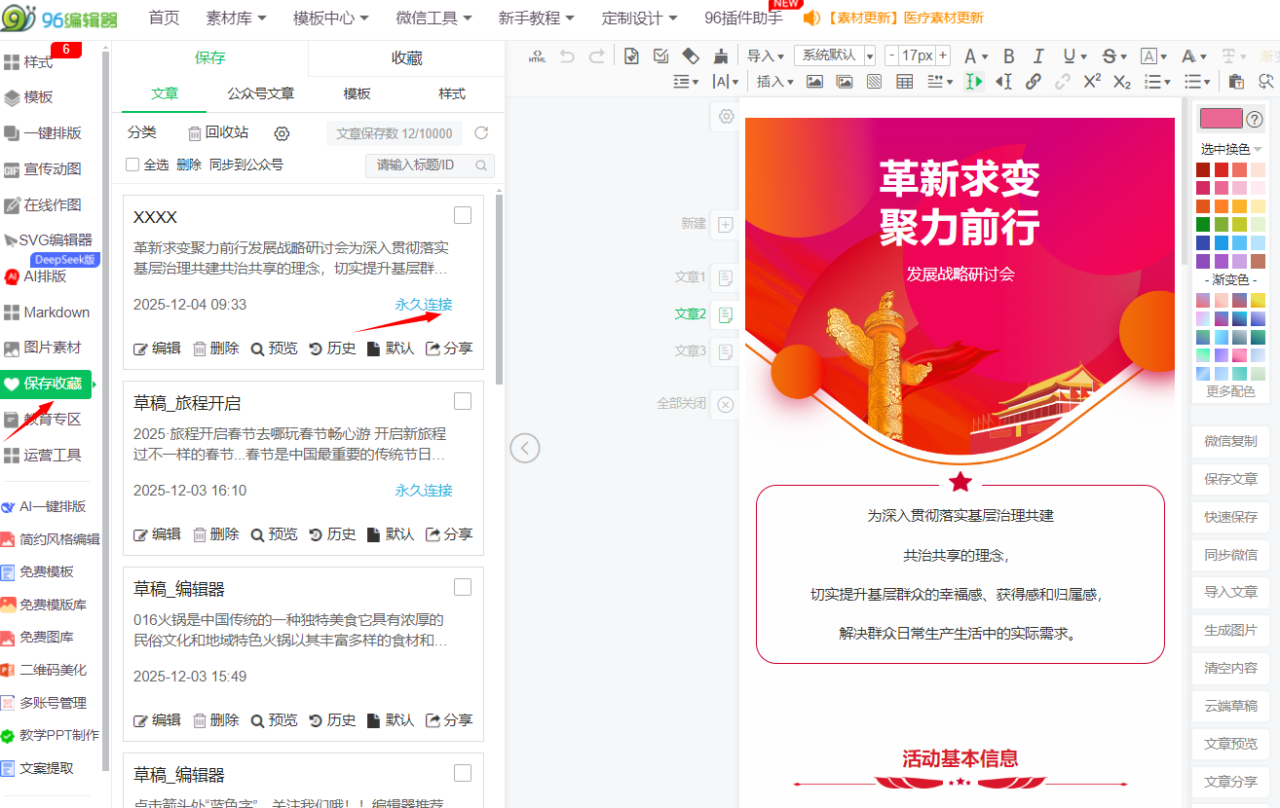This screenshot has width=1280, height=808.
Task: Expand the 导入 import dropdown
Action: coord(766,56)
